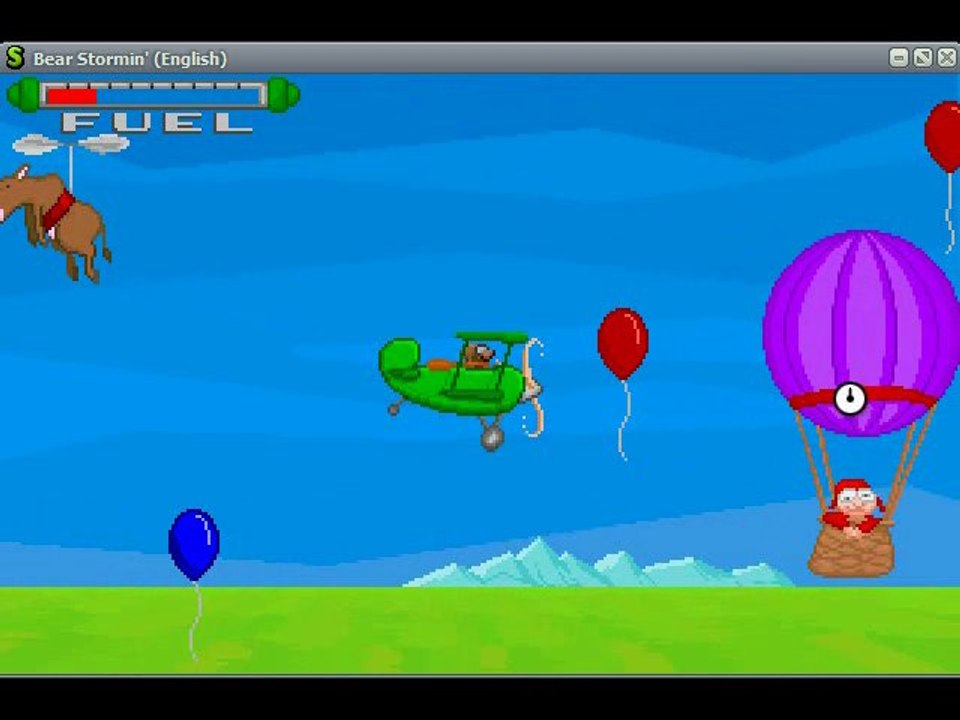This screenshot has height=720, width=960.
Task: Pop the blue balloon above the grass
Action: pos(193,544)
